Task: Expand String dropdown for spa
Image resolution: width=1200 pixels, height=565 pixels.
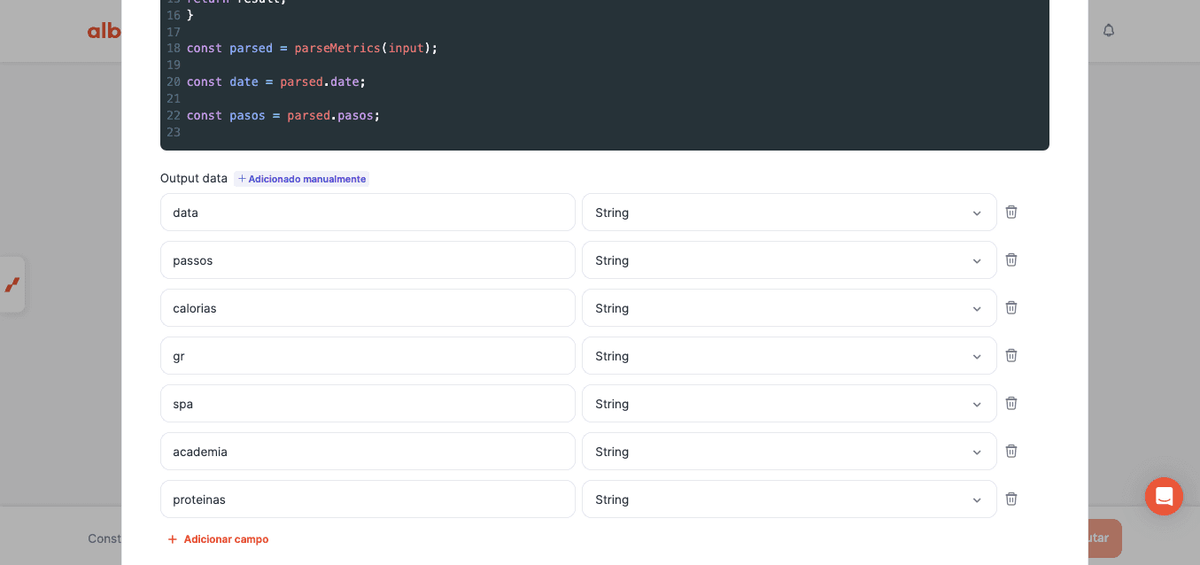Action: click(x=789, y=403)
